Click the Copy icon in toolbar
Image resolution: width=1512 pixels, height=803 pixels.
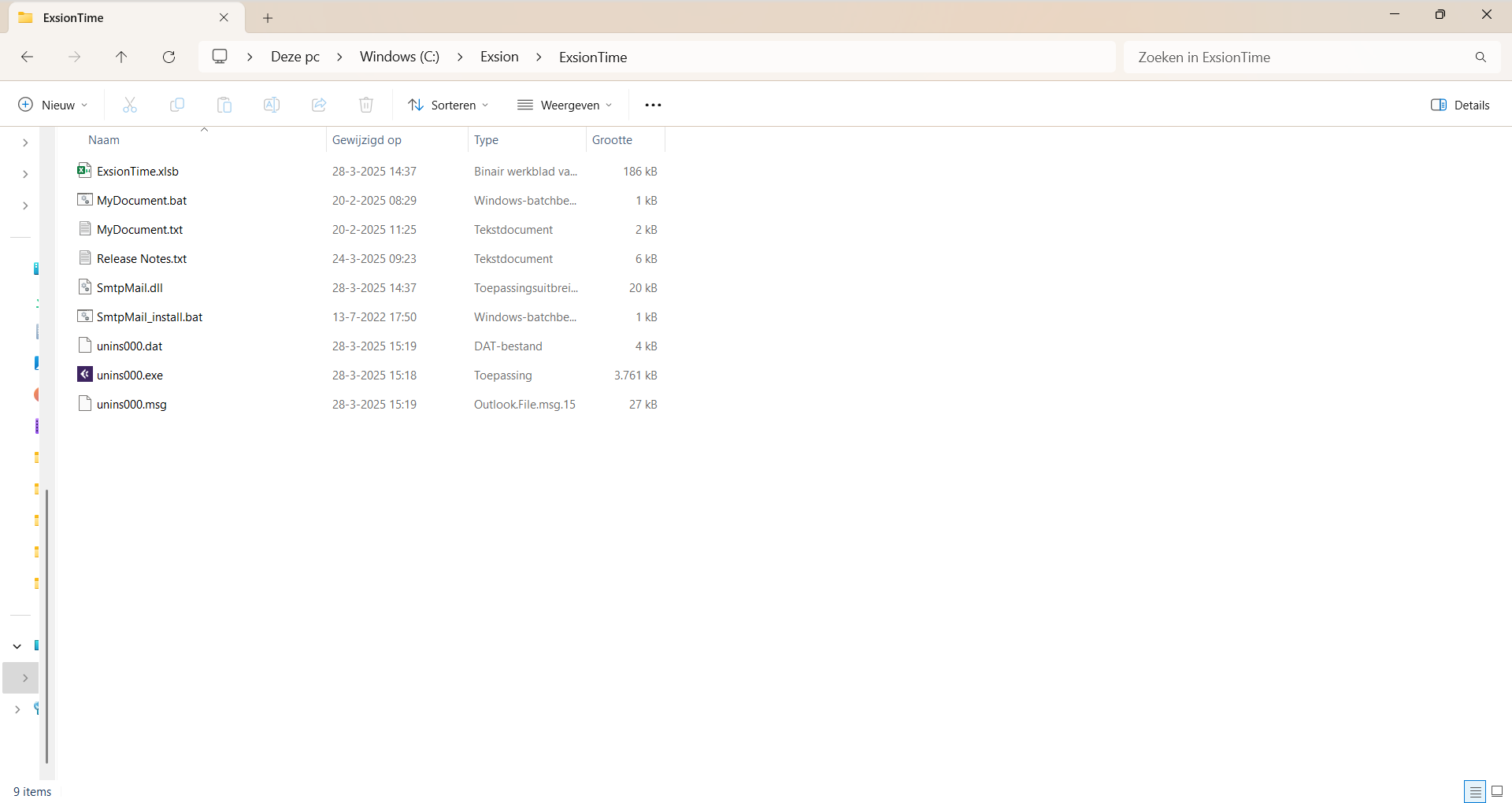click(x=177, y=105)
